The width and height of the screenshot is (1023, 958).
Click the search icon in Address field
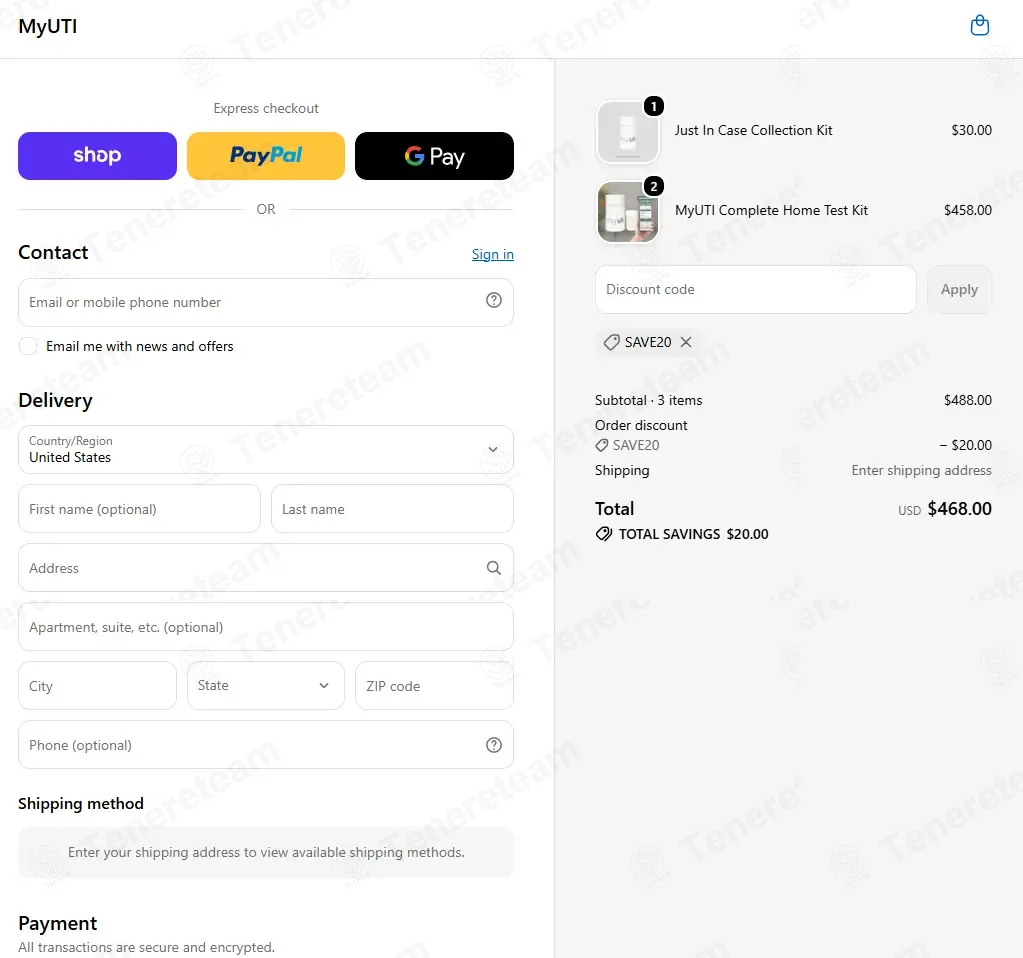pos(494,568)
